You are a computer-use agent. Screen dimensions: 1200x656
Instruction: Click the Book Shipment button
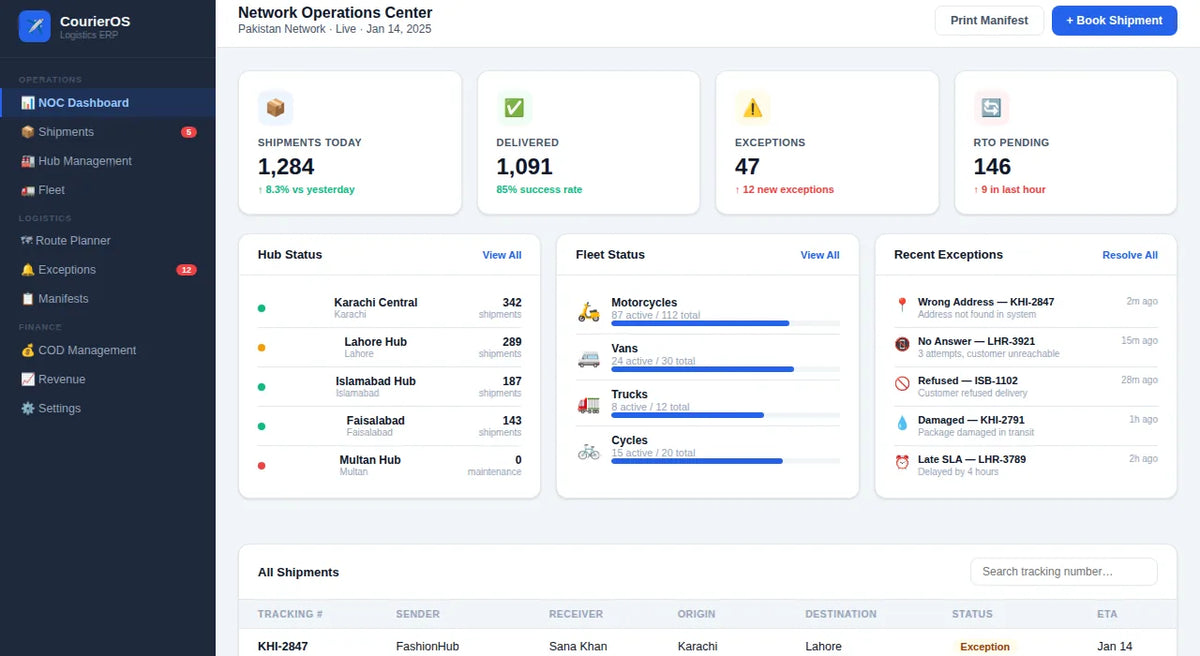pos(1114,21)
